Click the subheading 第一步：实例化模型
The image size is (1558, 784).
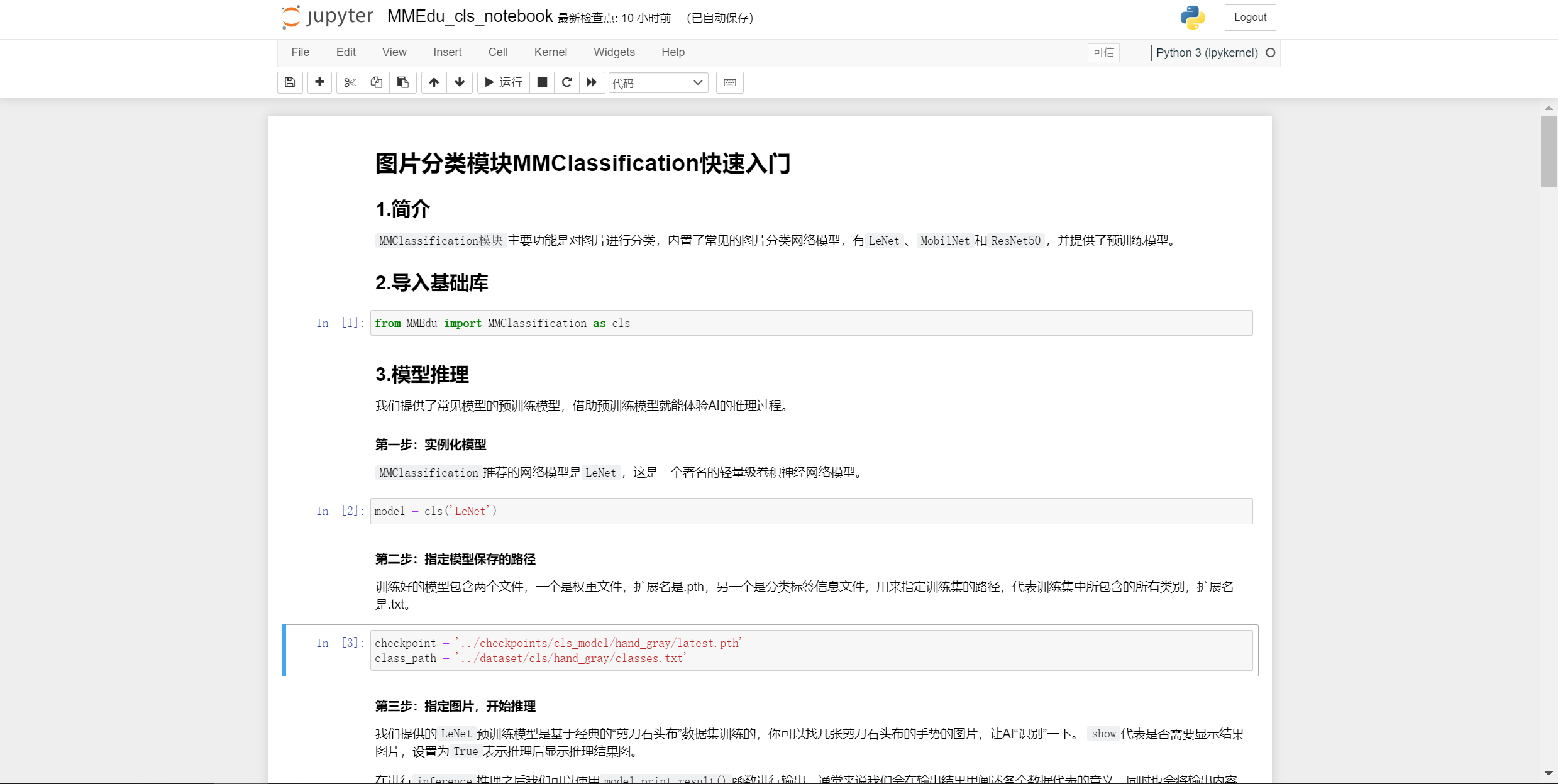tap(431, 445)
